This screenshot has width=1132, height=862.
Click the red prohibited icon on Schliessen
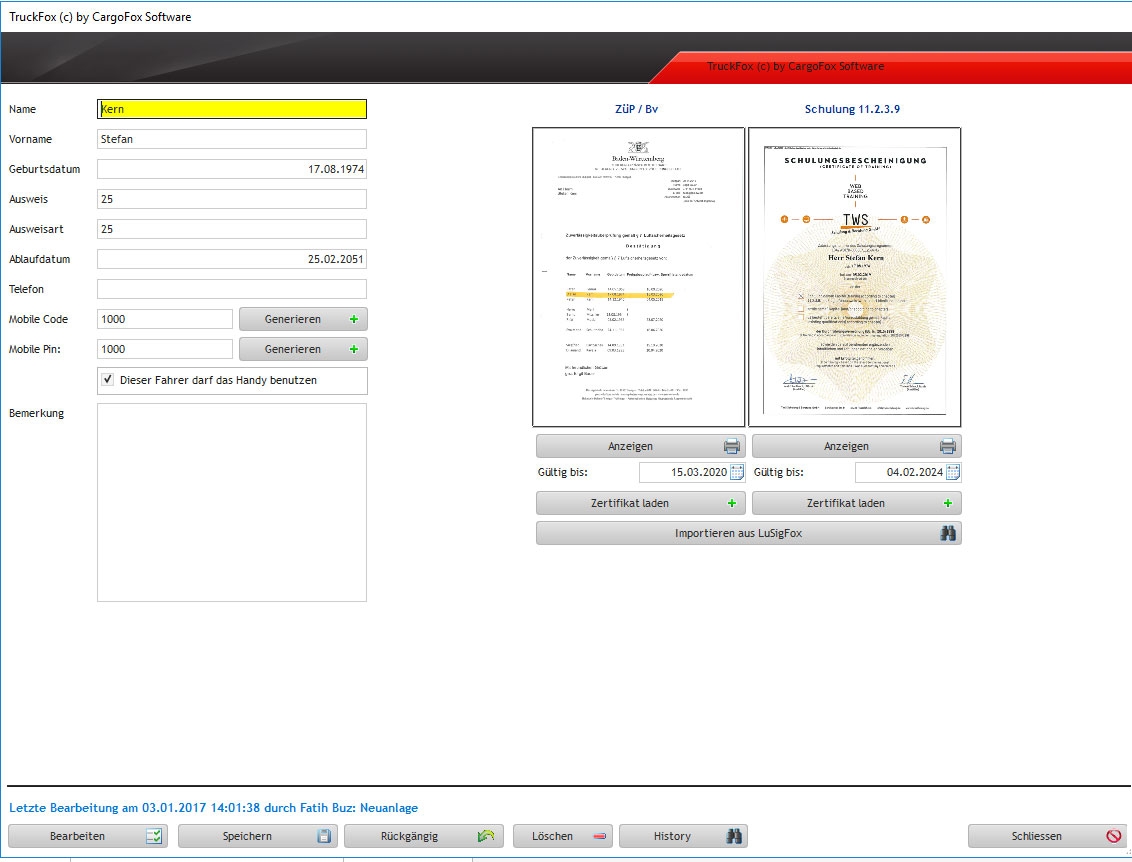click(x=1114, y=836)
